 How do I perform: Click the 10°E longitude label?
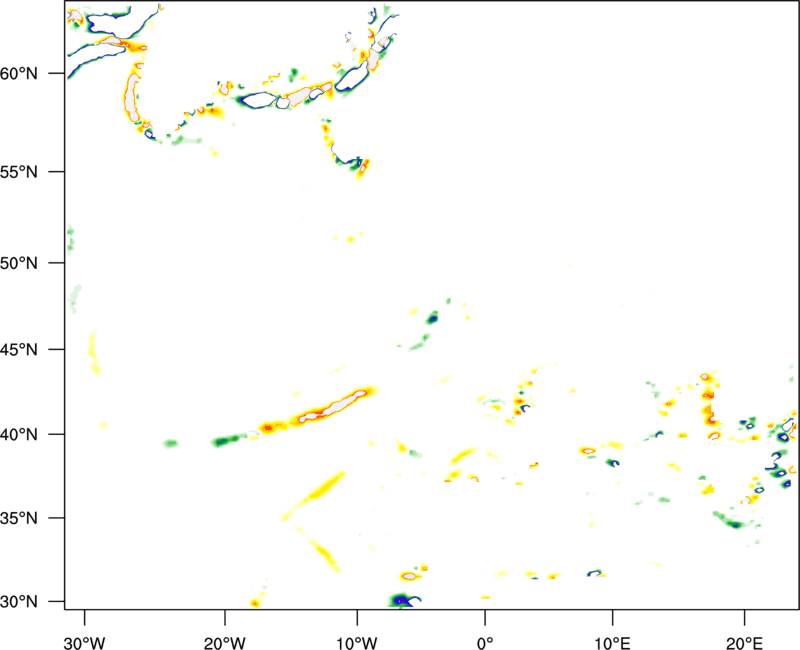point(612,643)
